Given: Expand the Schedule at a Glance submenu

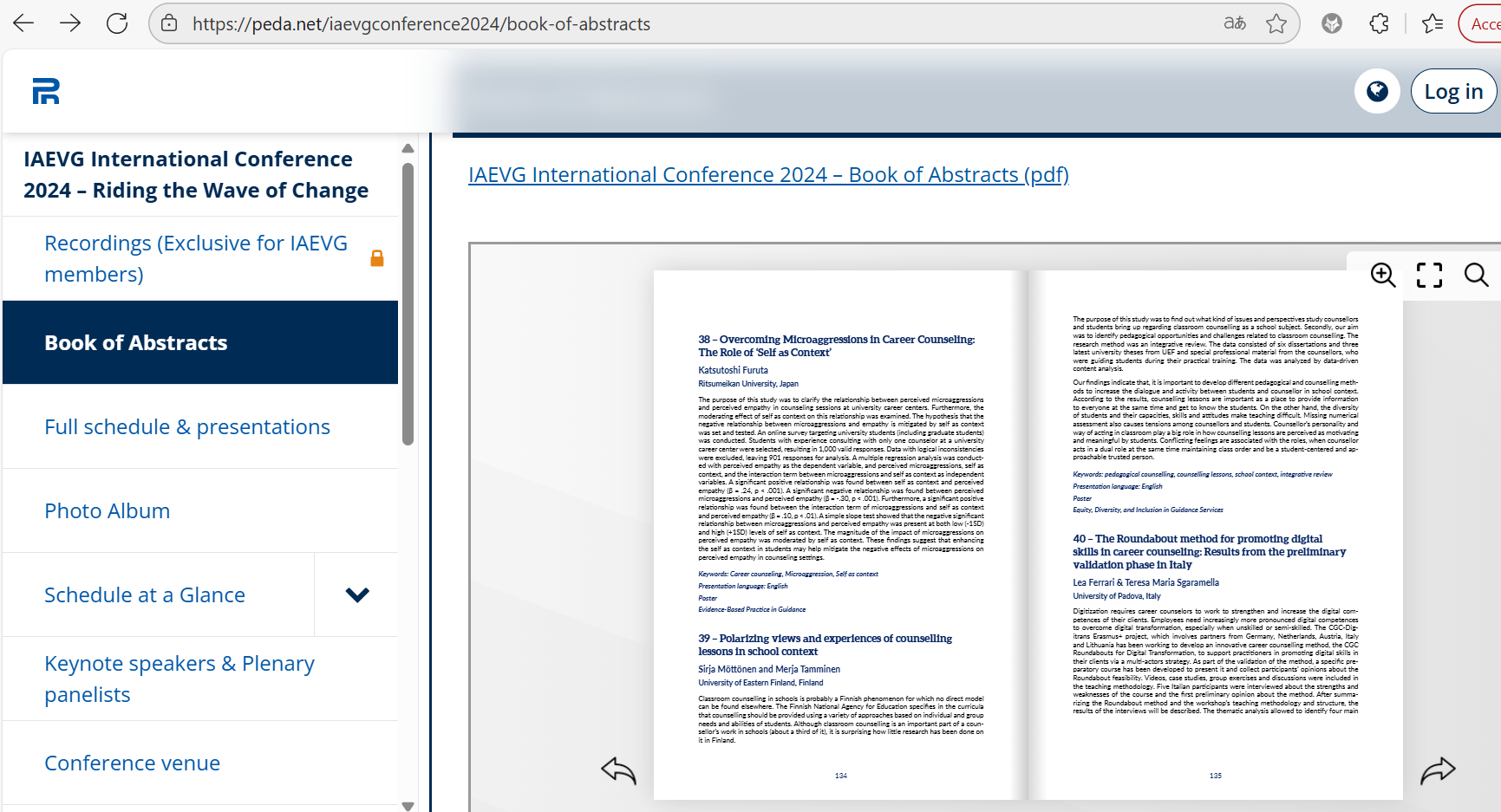Looking at the screenshot, I should 357,594.
